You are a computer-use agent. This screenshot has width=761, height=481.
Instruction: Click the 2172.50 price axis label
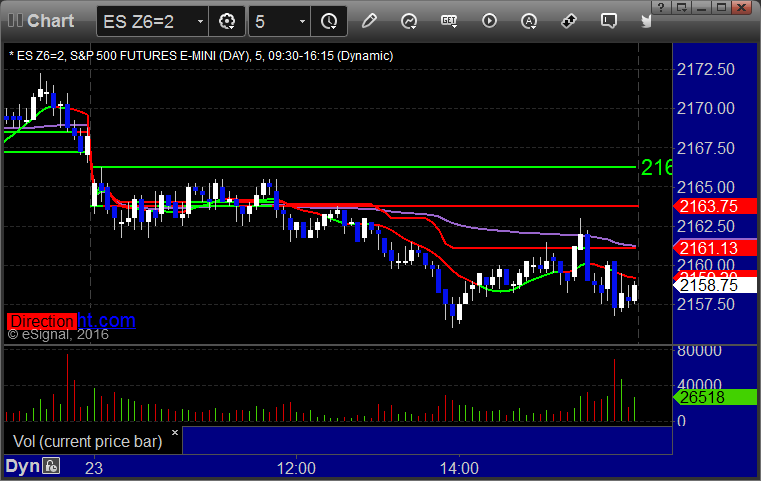coord(706,69)
